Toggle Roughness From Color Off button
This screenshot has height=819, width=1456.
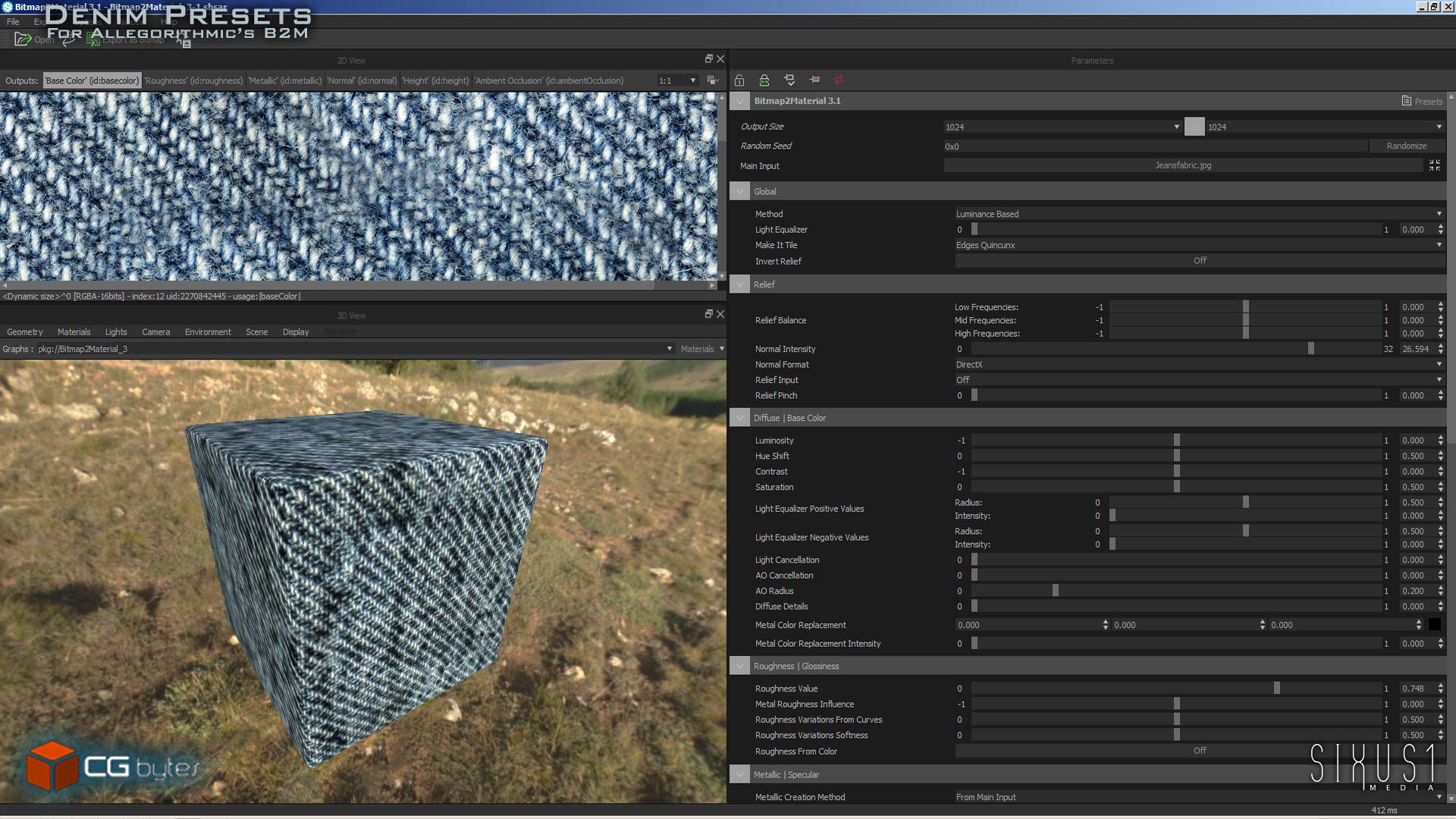(x=1200, y=751)
